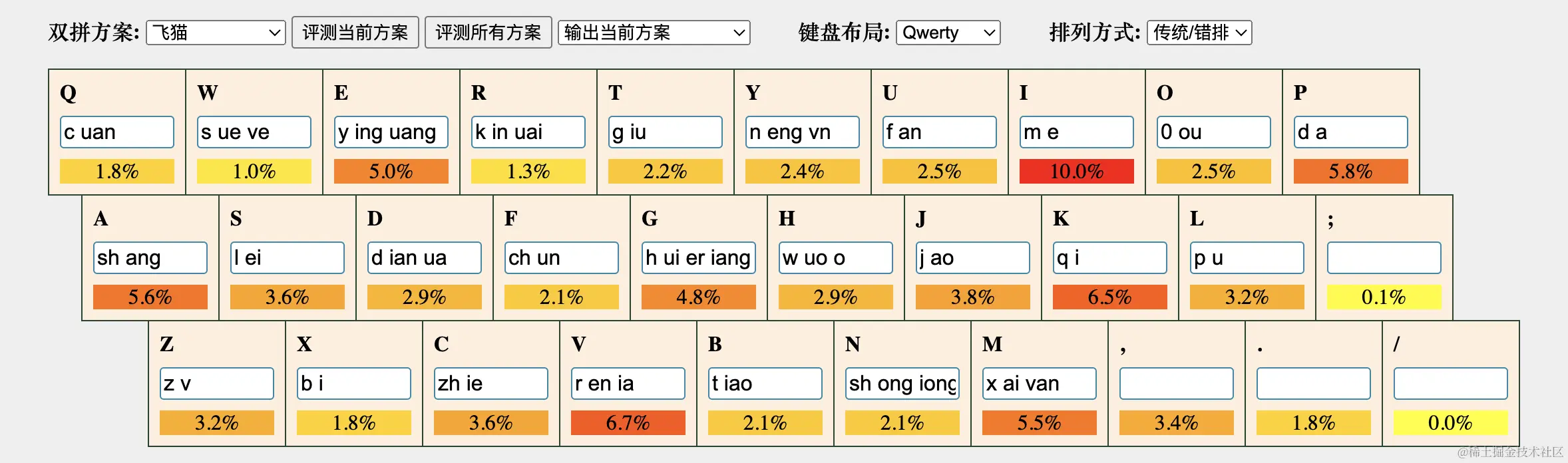Screen dimensions: 1568x463
Task: Open the 输出当前方案 dropdown
Action: (x=654, y=33)
